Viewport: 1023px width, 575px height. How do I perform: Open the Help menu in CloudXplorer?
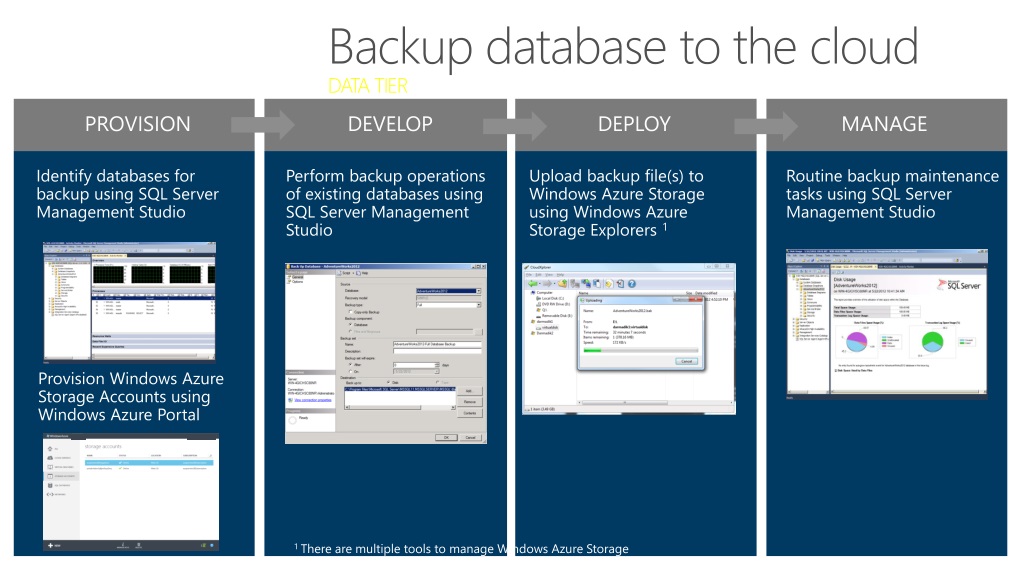[x=560, y=275]
